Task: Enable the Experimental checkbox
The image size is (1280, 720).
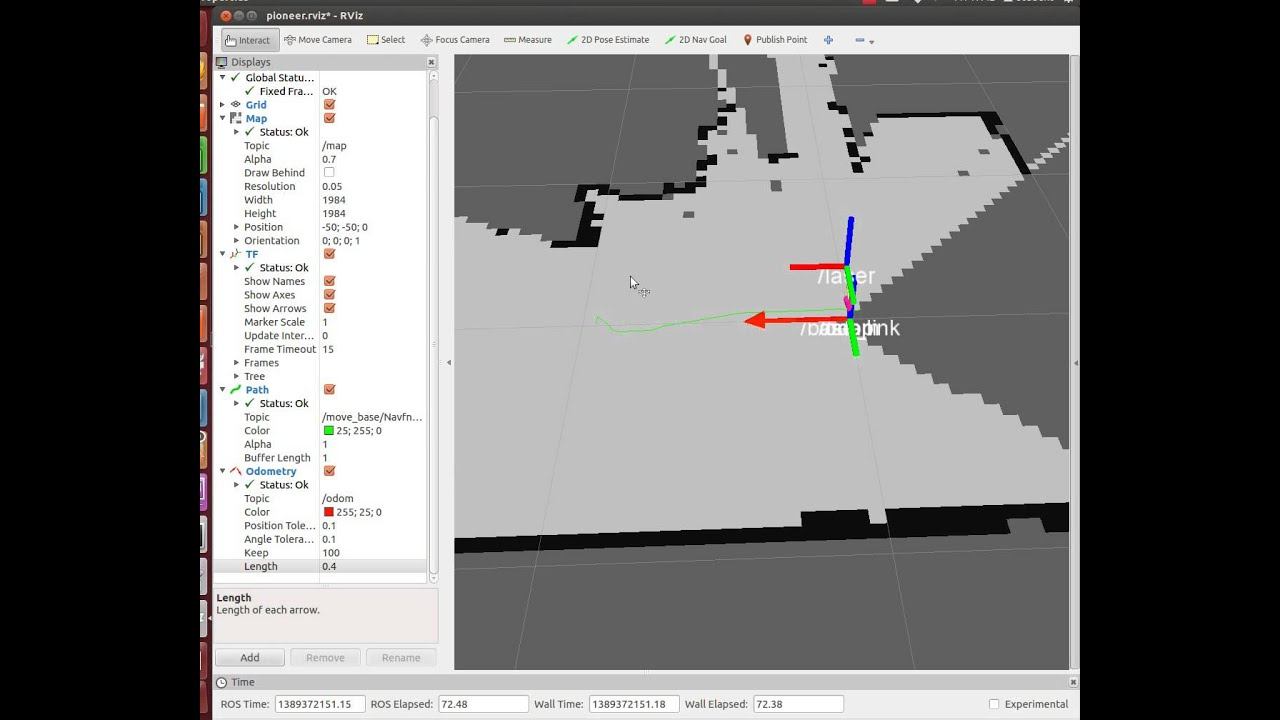Action: pos(994,704)
